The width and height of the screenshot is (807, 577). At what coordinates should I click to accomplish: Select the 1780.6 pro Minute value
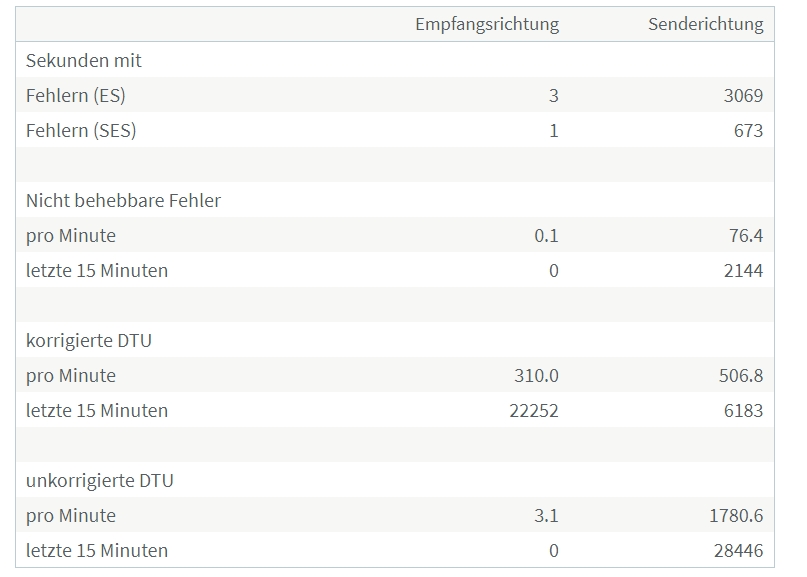coord(736,515)
